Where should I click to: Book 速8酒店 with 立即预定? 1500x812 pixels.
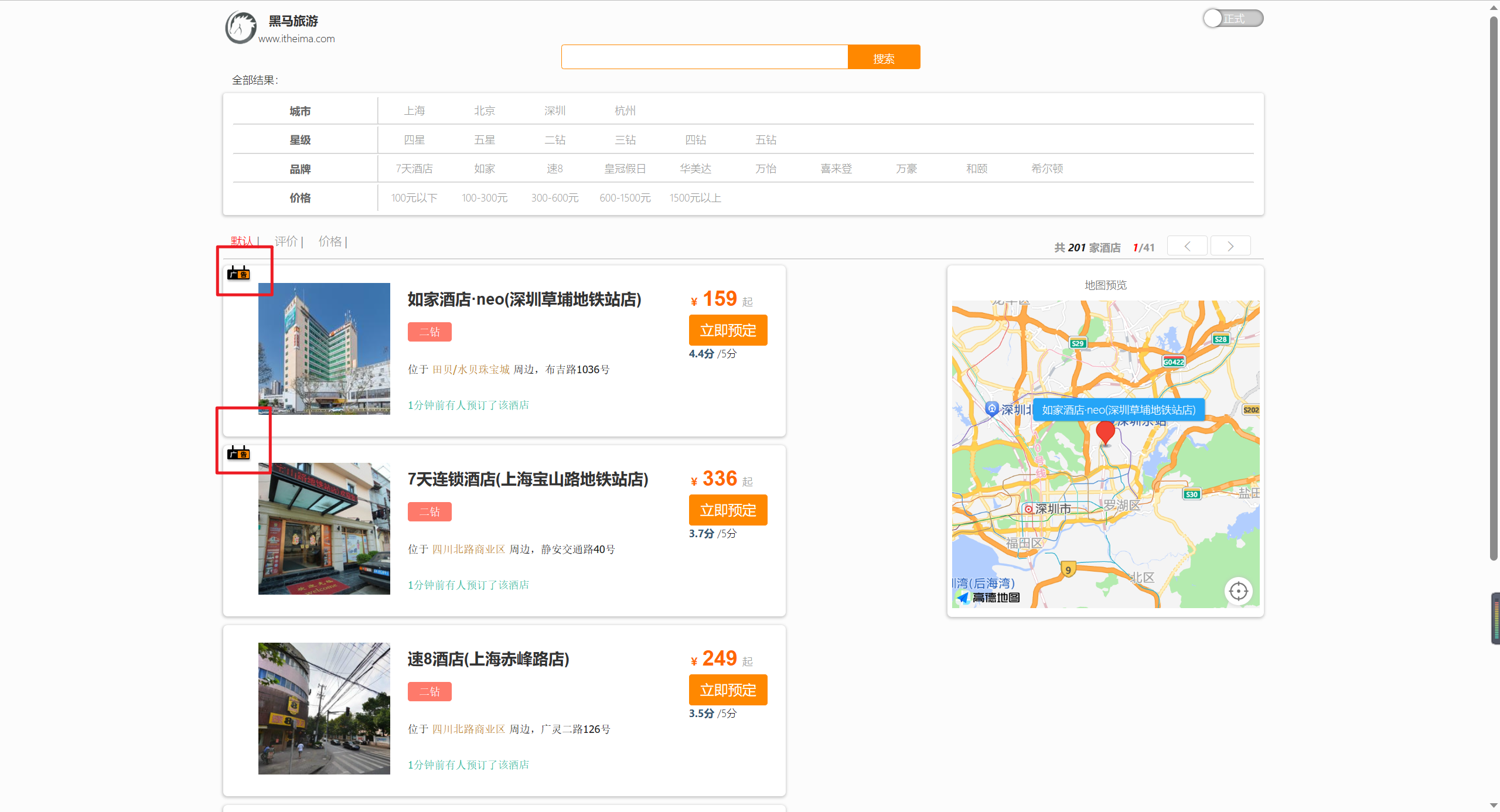[x=728, y=690]
